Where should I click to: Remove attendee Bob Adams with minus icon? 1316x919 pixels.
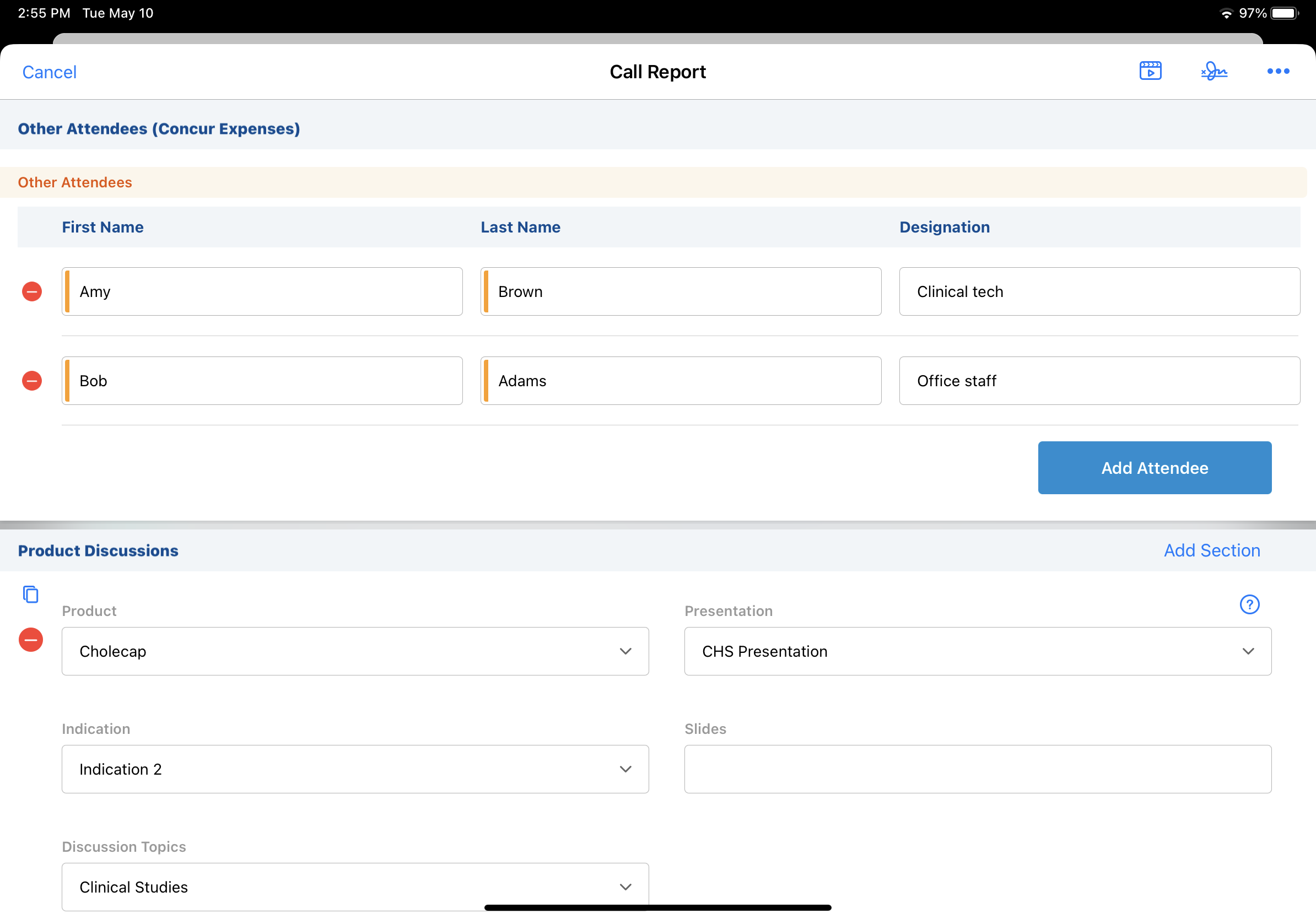[x=32, y=380]
